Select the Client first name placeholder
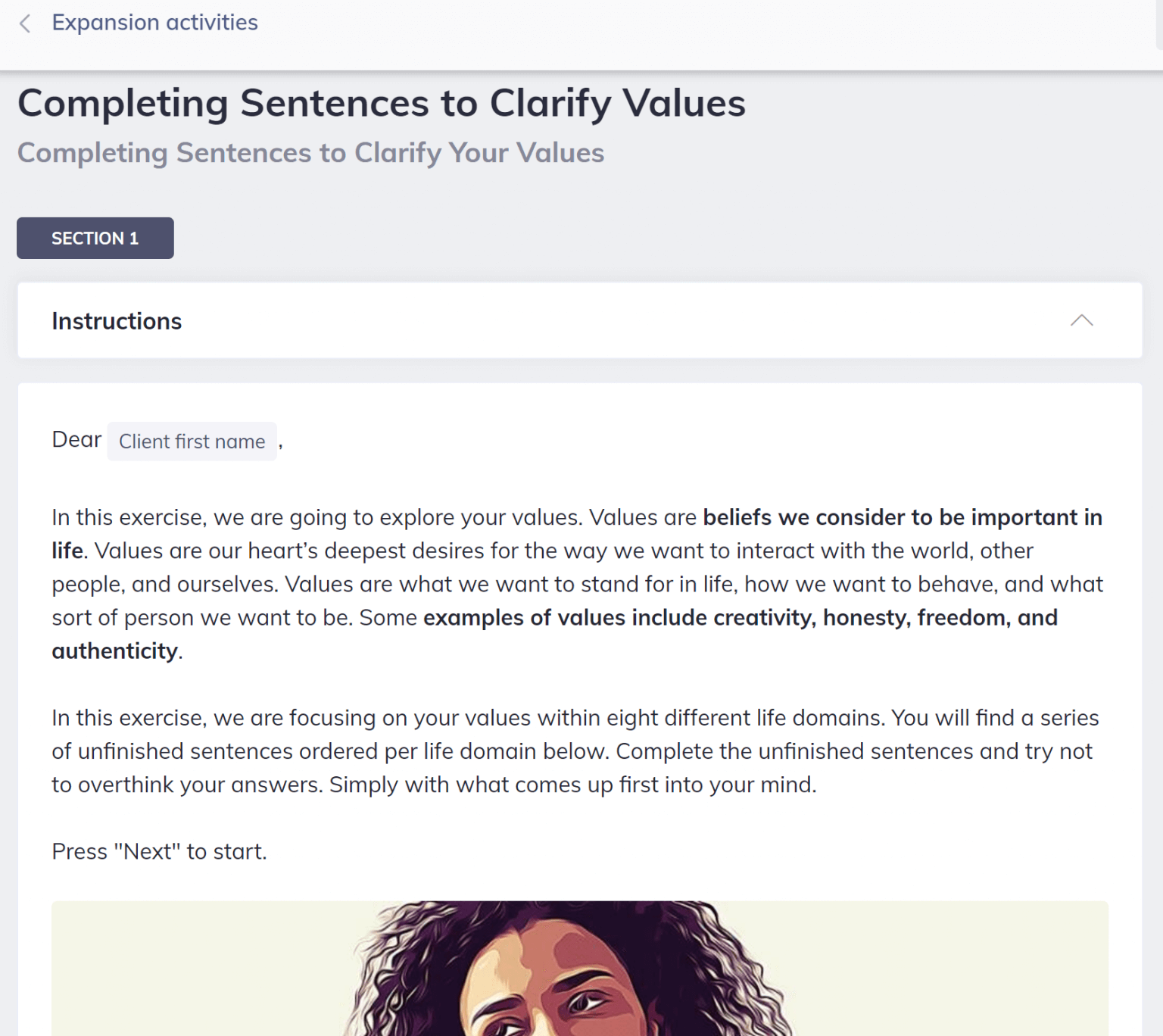1163x1036 pixels. coord(192,442)
